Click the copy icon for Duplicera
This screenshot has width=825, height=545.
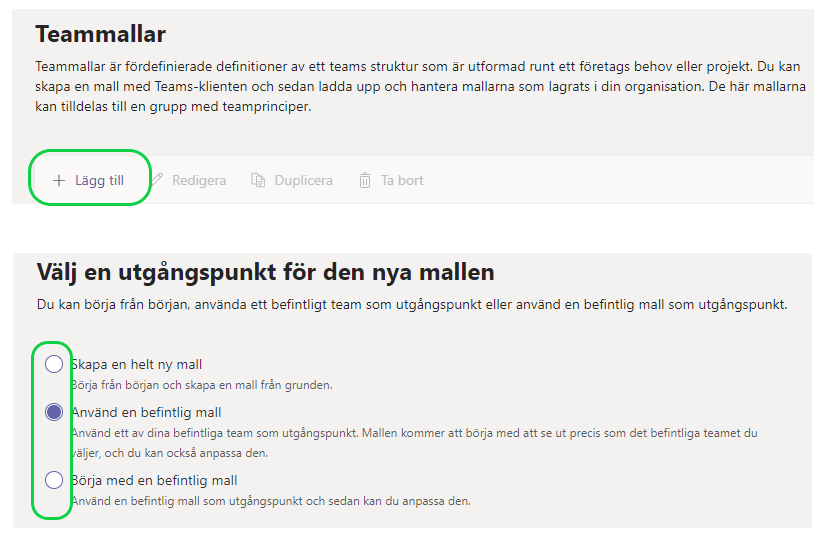coord(258,181)
